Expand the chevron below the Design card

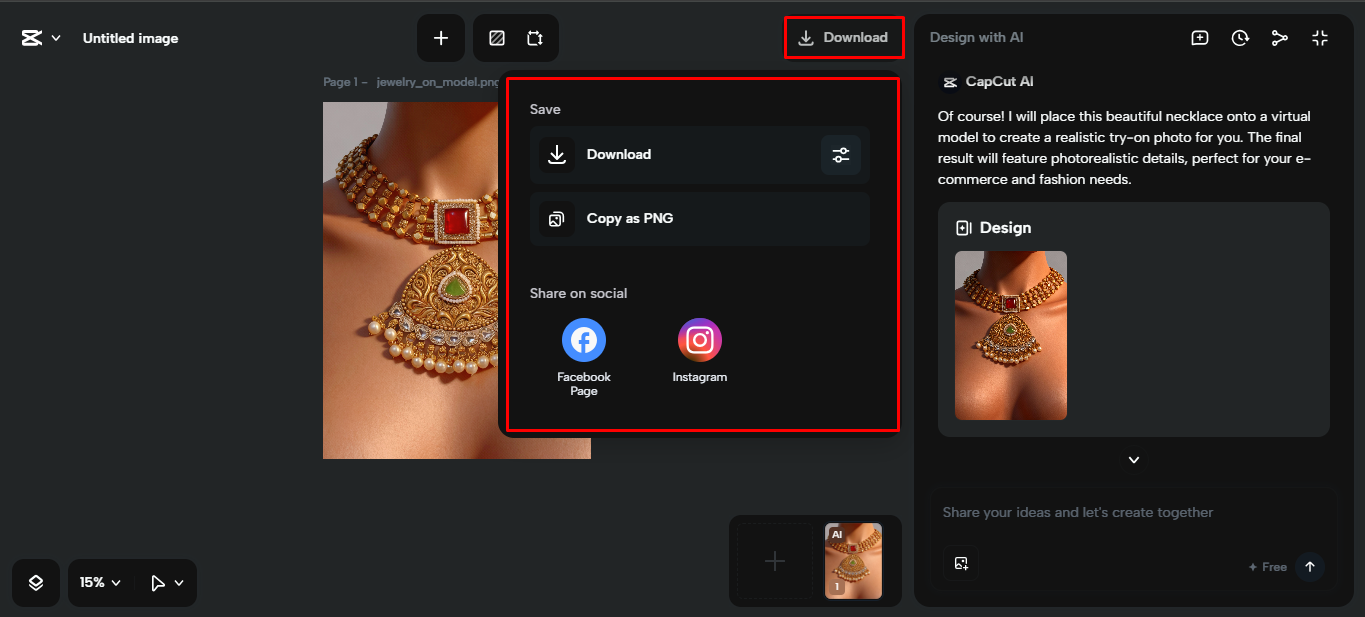point(1133,460)
